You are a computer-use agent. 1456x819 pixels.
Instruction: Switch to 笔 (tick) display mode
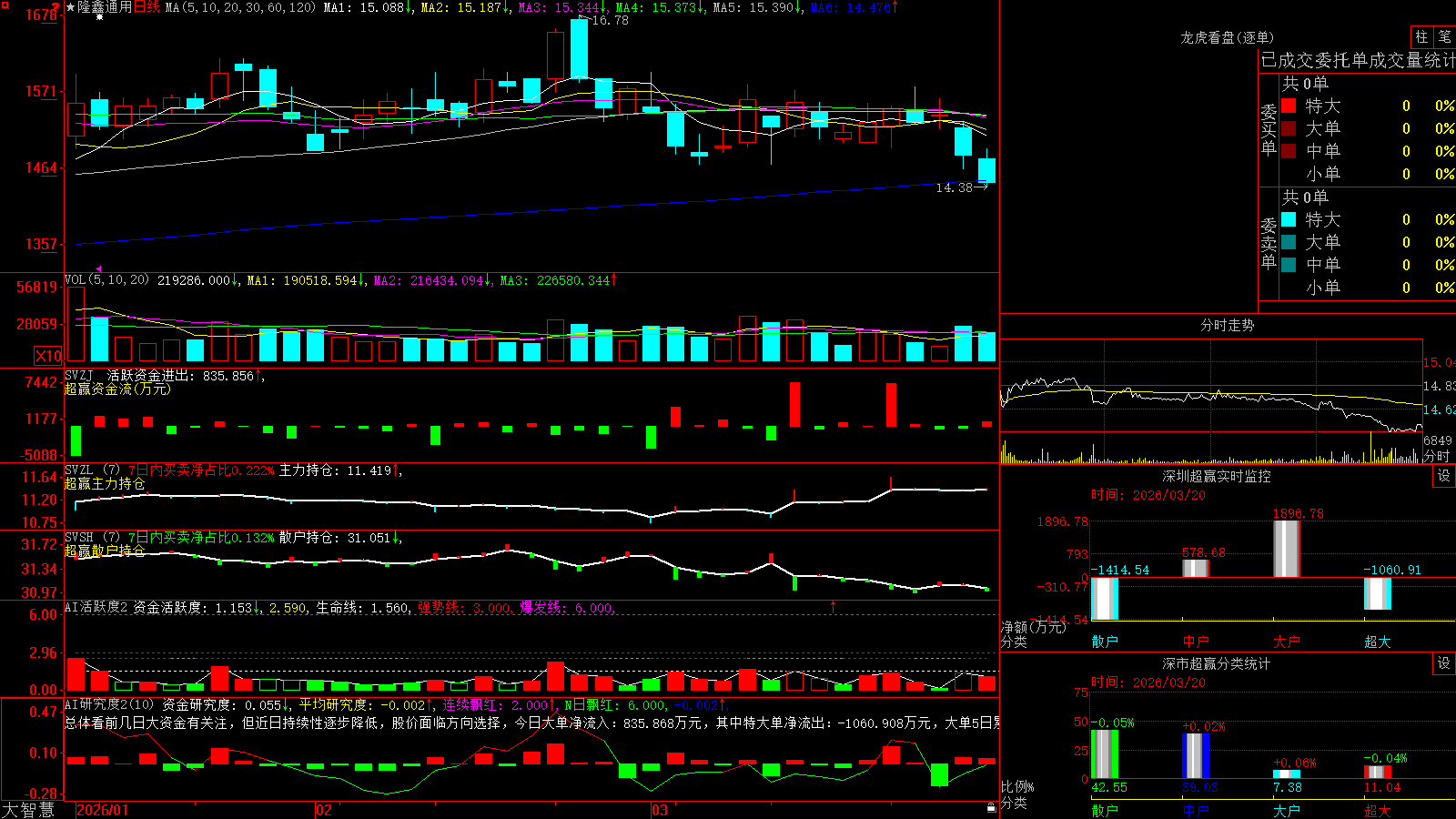pos(1444,37)
